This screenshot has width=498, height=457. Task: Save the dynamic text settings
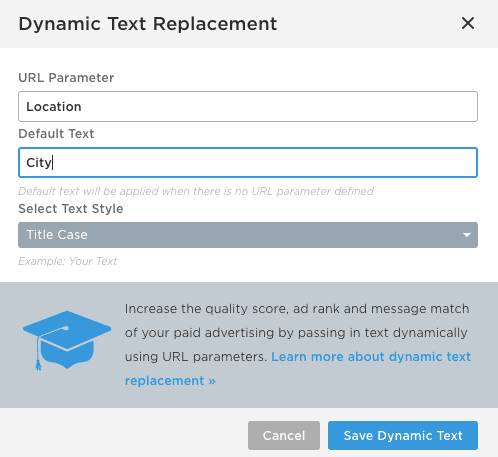[x=403, y=435]
